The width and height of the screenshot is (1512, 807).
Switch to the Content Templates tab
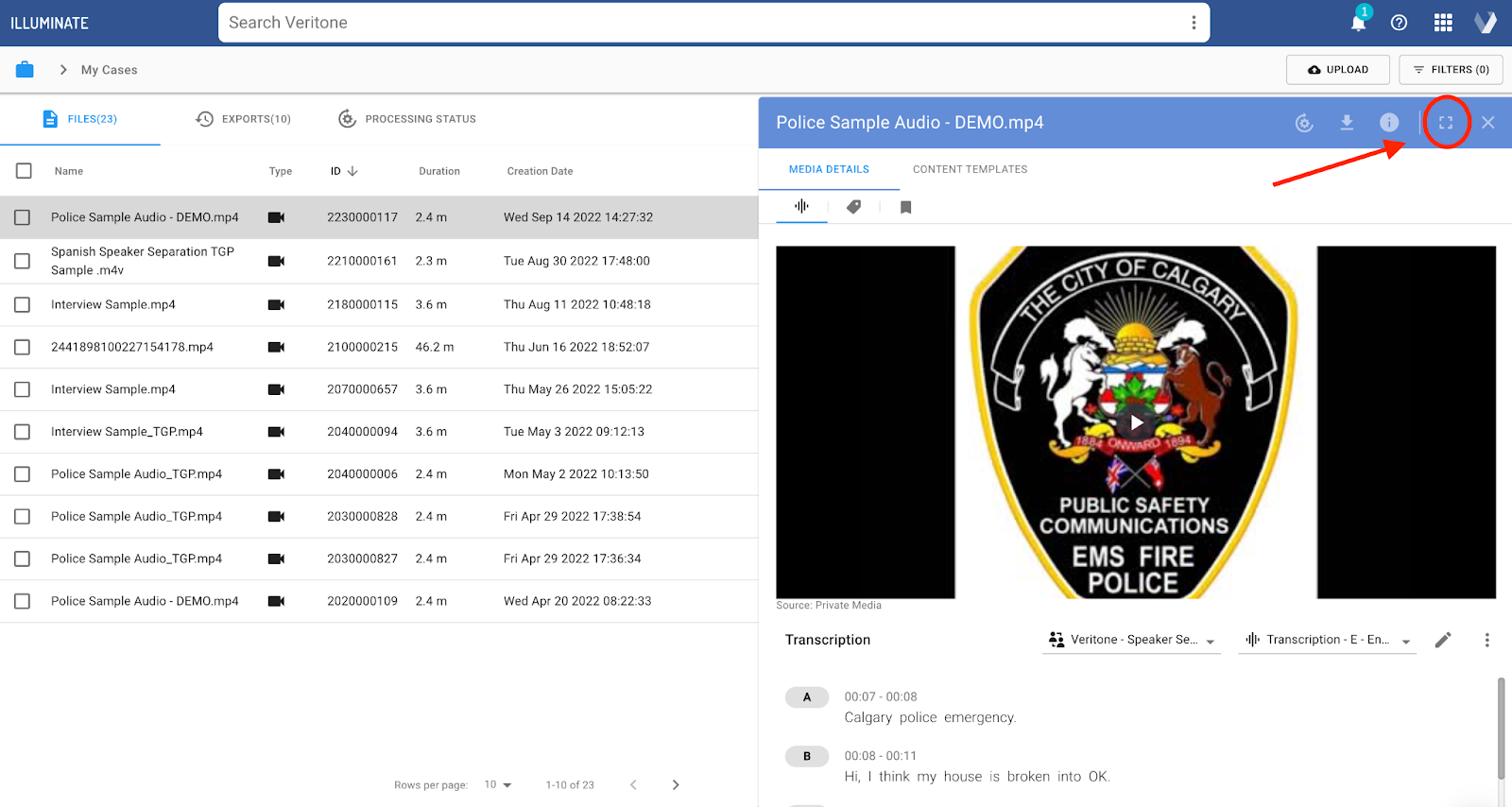click(x=970, y=169)
